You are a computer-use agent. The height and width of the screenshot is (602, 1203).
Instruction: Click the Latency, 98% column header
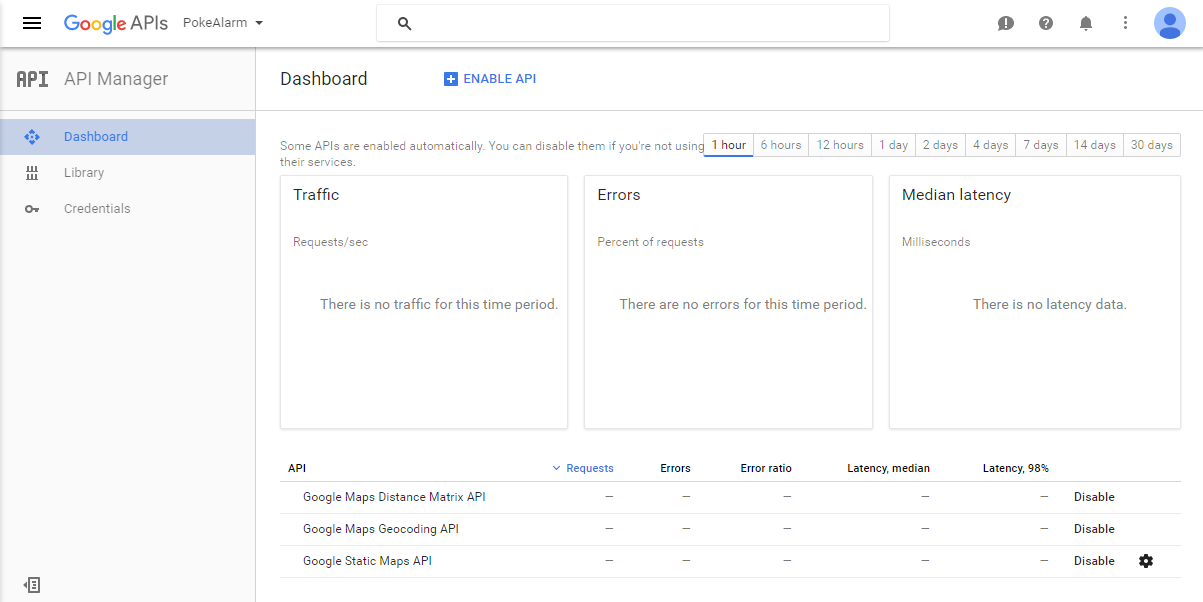1016,468
